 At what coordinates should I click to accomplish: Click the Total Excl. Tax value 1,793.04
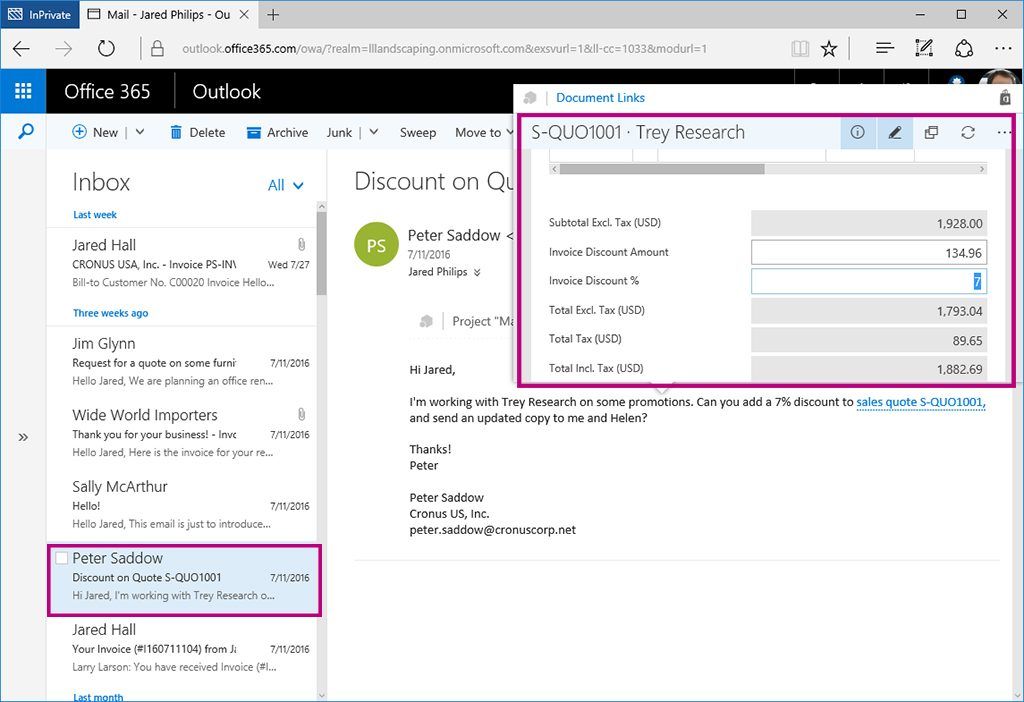[x=869, y=311]
